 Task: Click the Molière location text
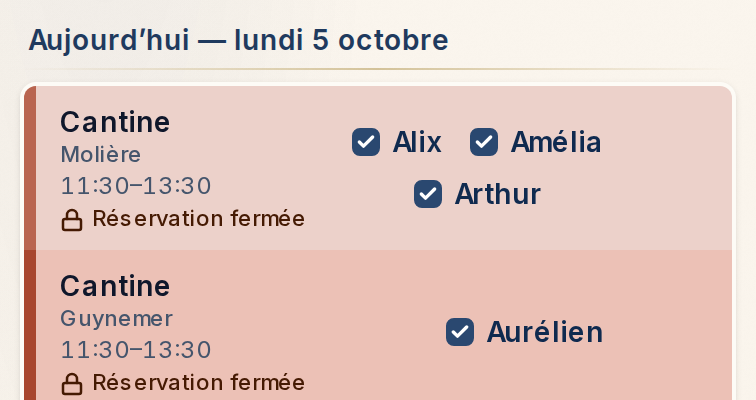[101, 155]
